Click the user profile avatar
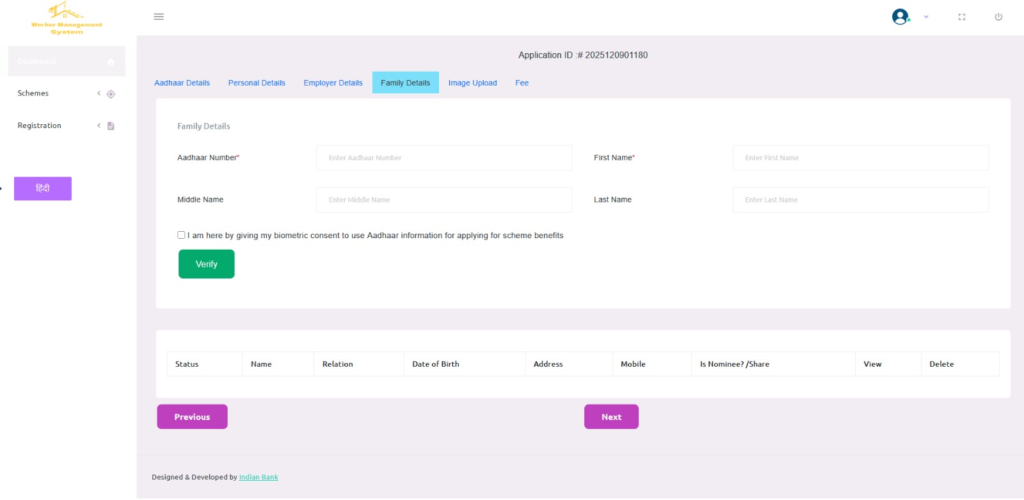The width and height of the screenshot is (1024, 500). pos(900,17)
